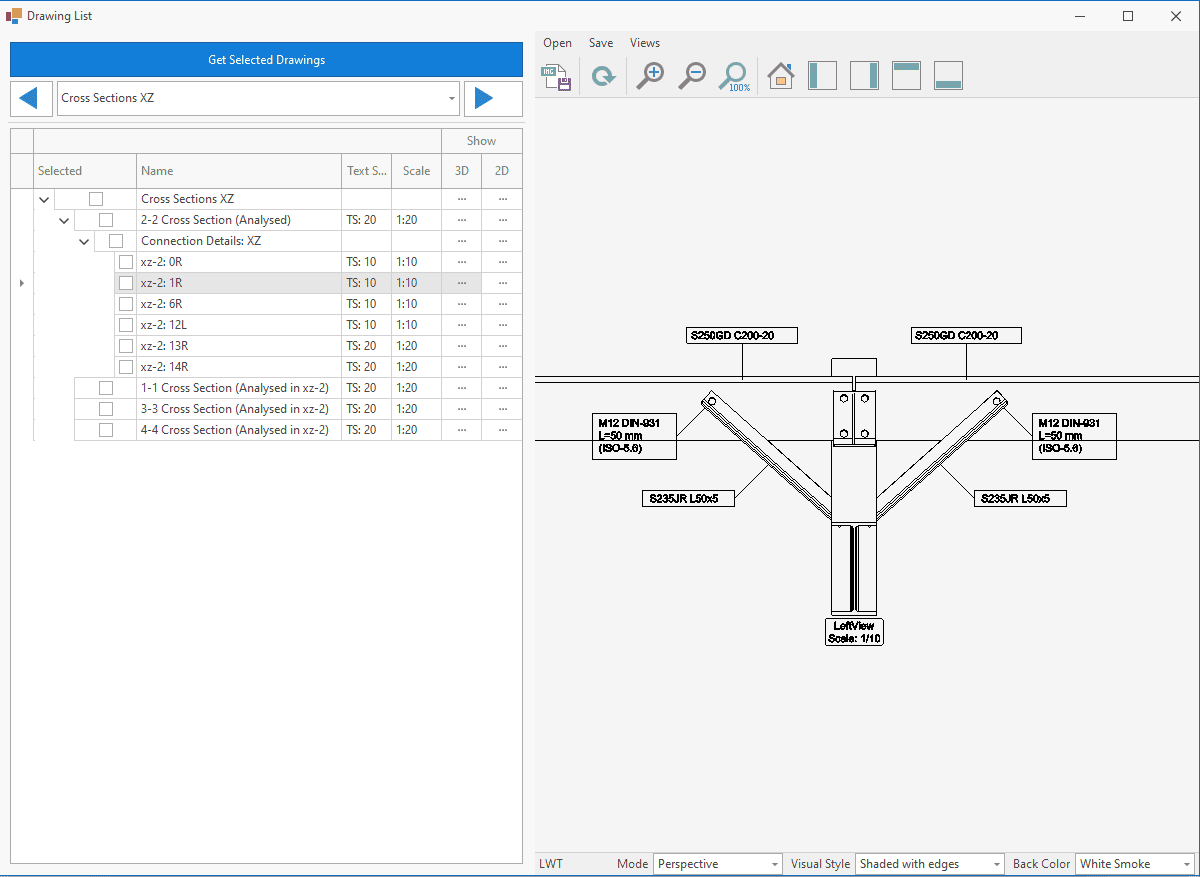The width and height of the screenshot is (1200, 877).
Task: Reset zoom to 100% icon
Action: tap(735, 76)
